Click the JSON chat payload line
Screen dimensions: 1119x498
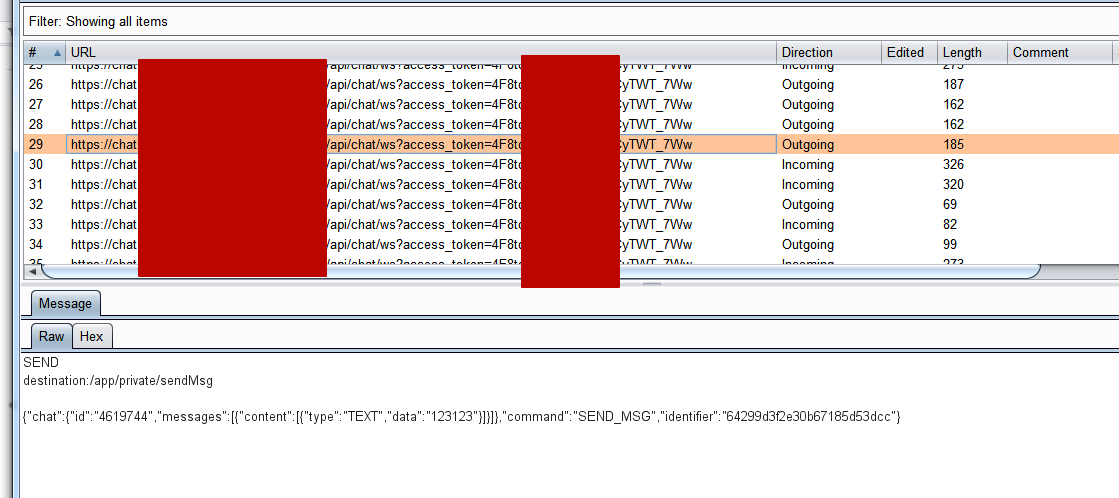click(x=462, y=417)
